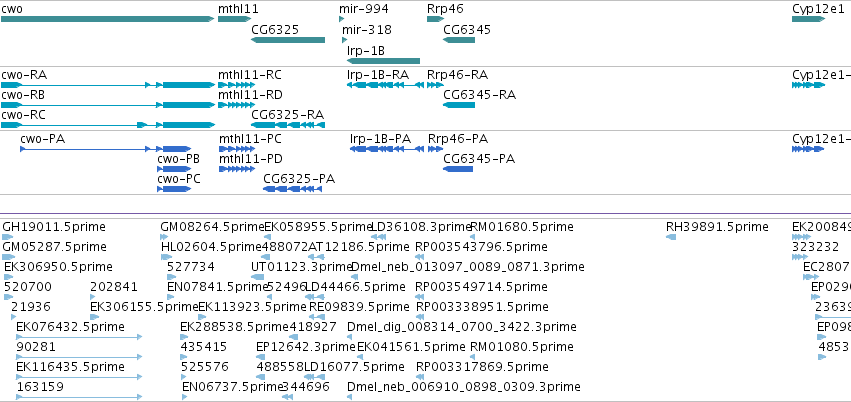Click the Irp-1B gene bar
Screen dimensions: 851x402
tap(383, 61)
